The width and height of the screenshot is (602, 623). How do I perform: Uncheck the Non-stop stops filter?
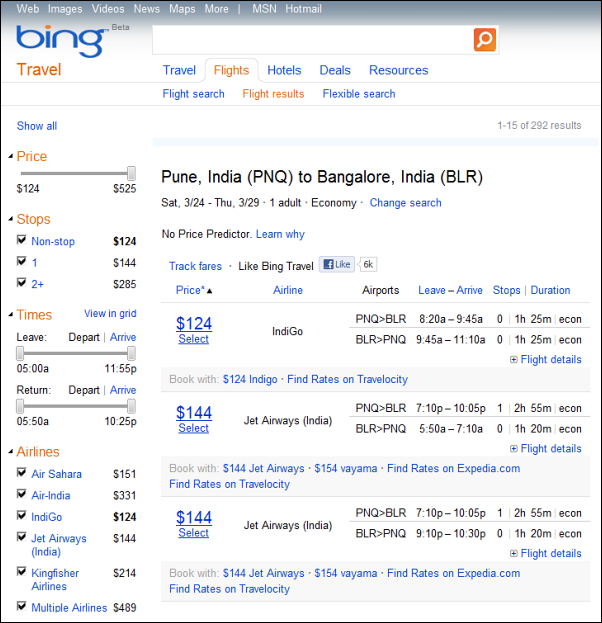pyautogui.click(x=21, y=240)
